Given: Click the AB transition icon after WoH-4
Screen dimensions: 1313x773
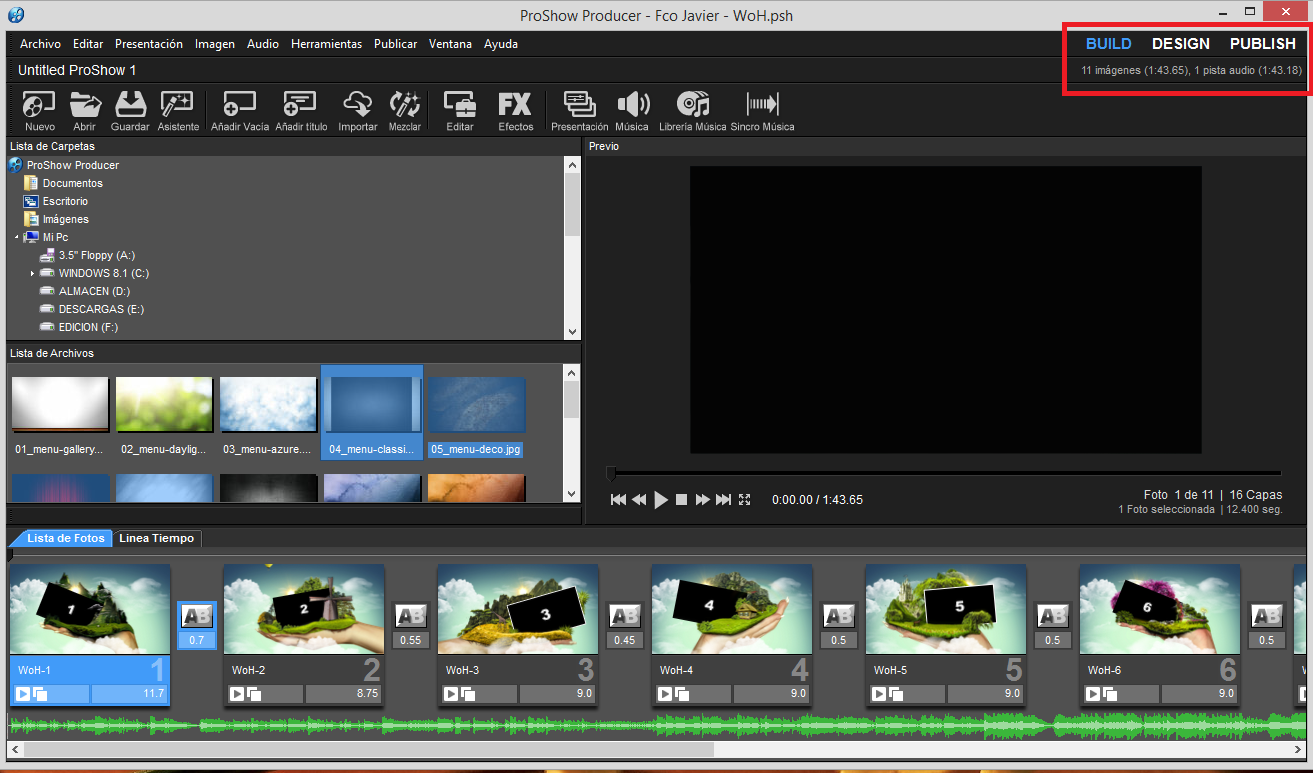Looking at the screenshot, I should point(838,616).
